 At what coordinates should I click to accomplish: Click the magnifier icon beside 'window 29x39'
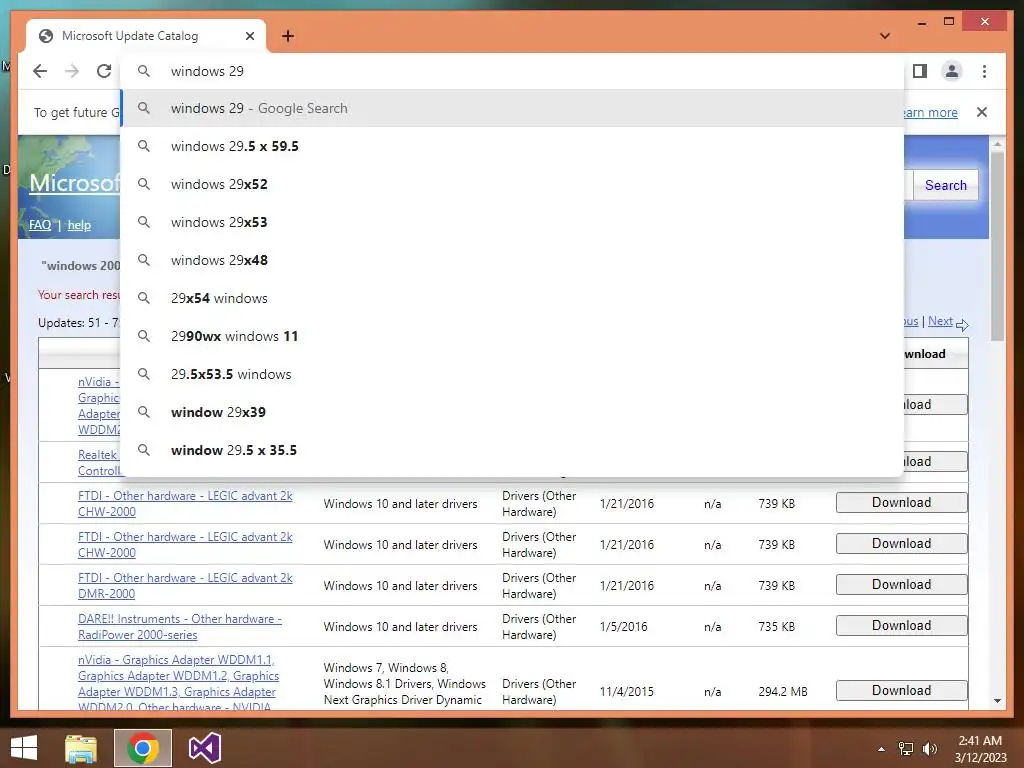click(x=144, y=412)
